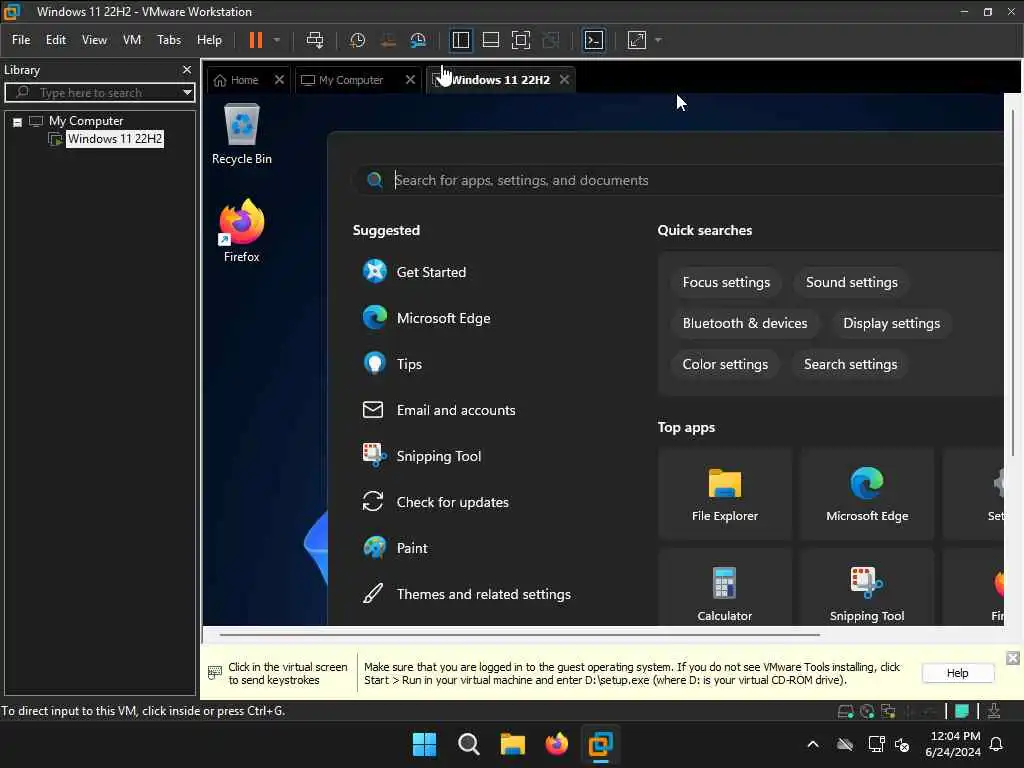Dismiss the VMware Tools notification bar
Screen dimensions: 1024x768
[1012, 658]
